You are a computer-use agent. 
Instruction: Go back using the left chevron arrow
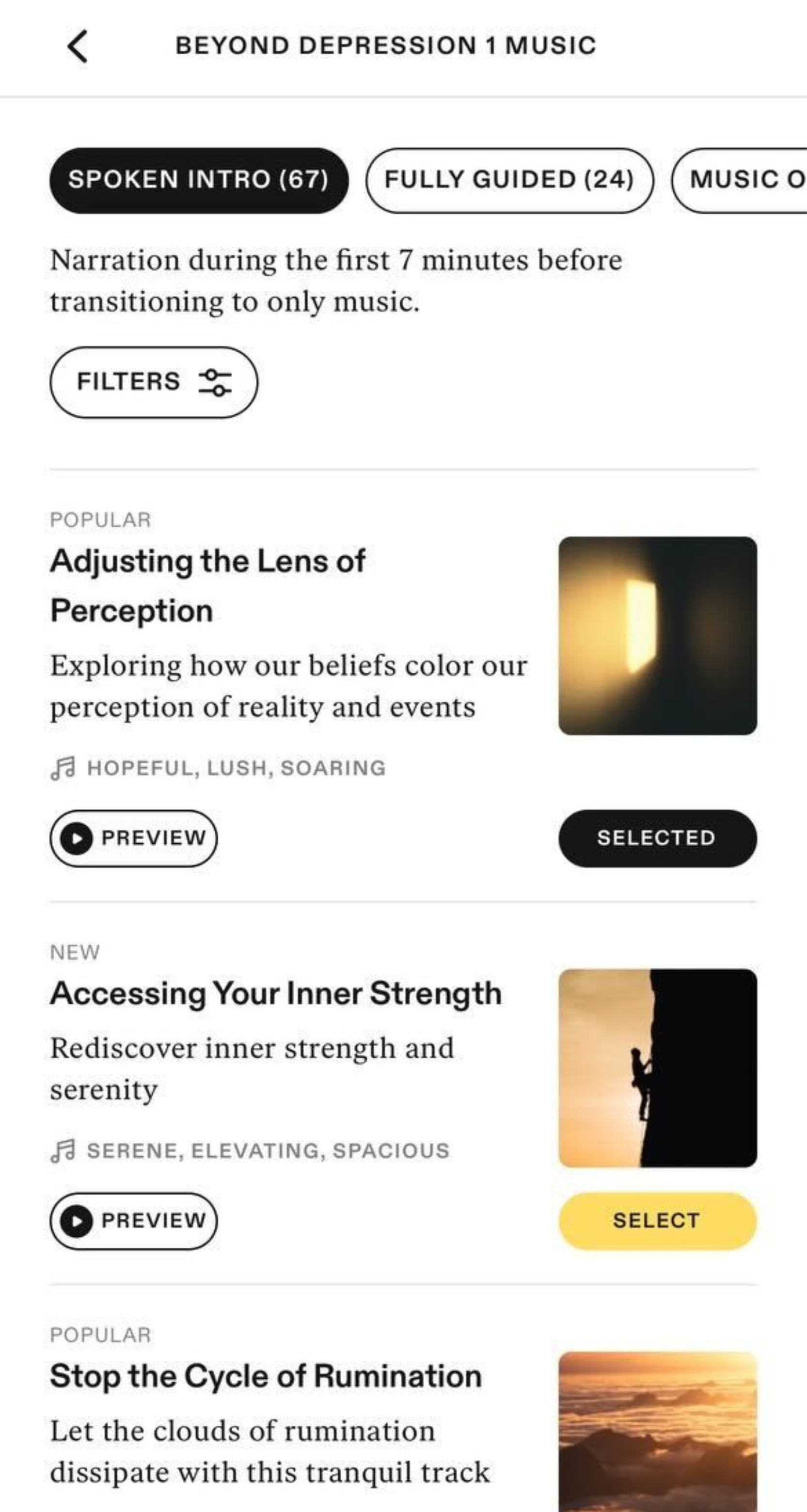coord(78,47)
